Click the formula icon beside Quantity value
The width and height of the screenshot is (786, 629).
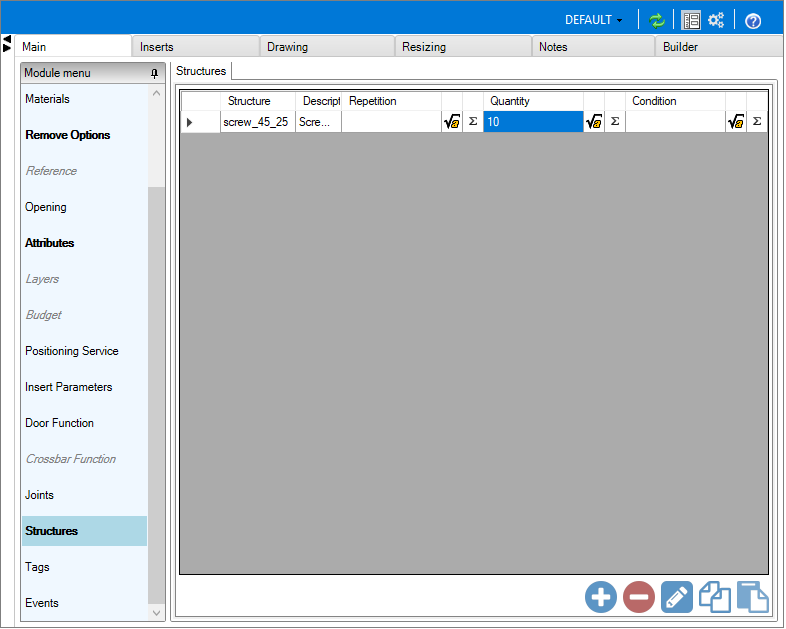tap(594, 122)
